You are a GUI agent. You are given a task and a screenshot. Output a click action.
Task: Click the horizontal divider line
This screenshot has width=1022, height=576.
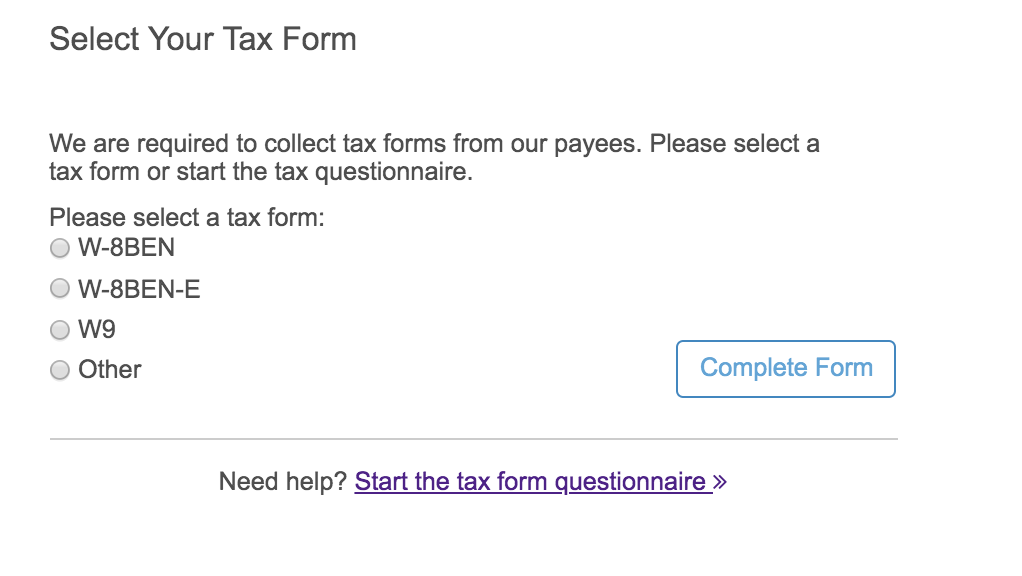[x=474, y=436]
